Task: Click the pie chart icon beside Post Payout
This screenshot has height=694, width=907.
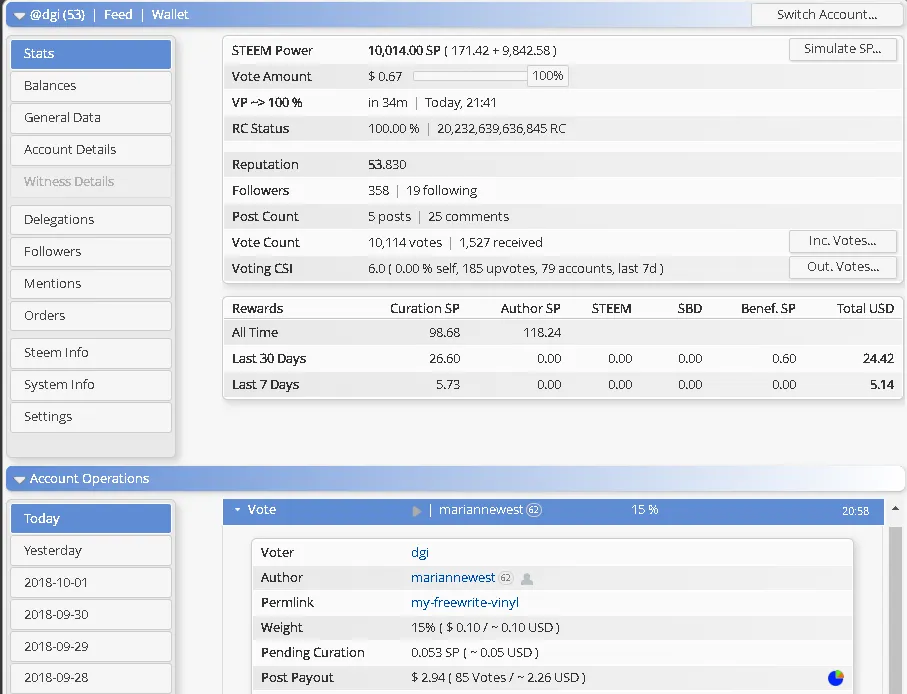Action: (836, 677)
